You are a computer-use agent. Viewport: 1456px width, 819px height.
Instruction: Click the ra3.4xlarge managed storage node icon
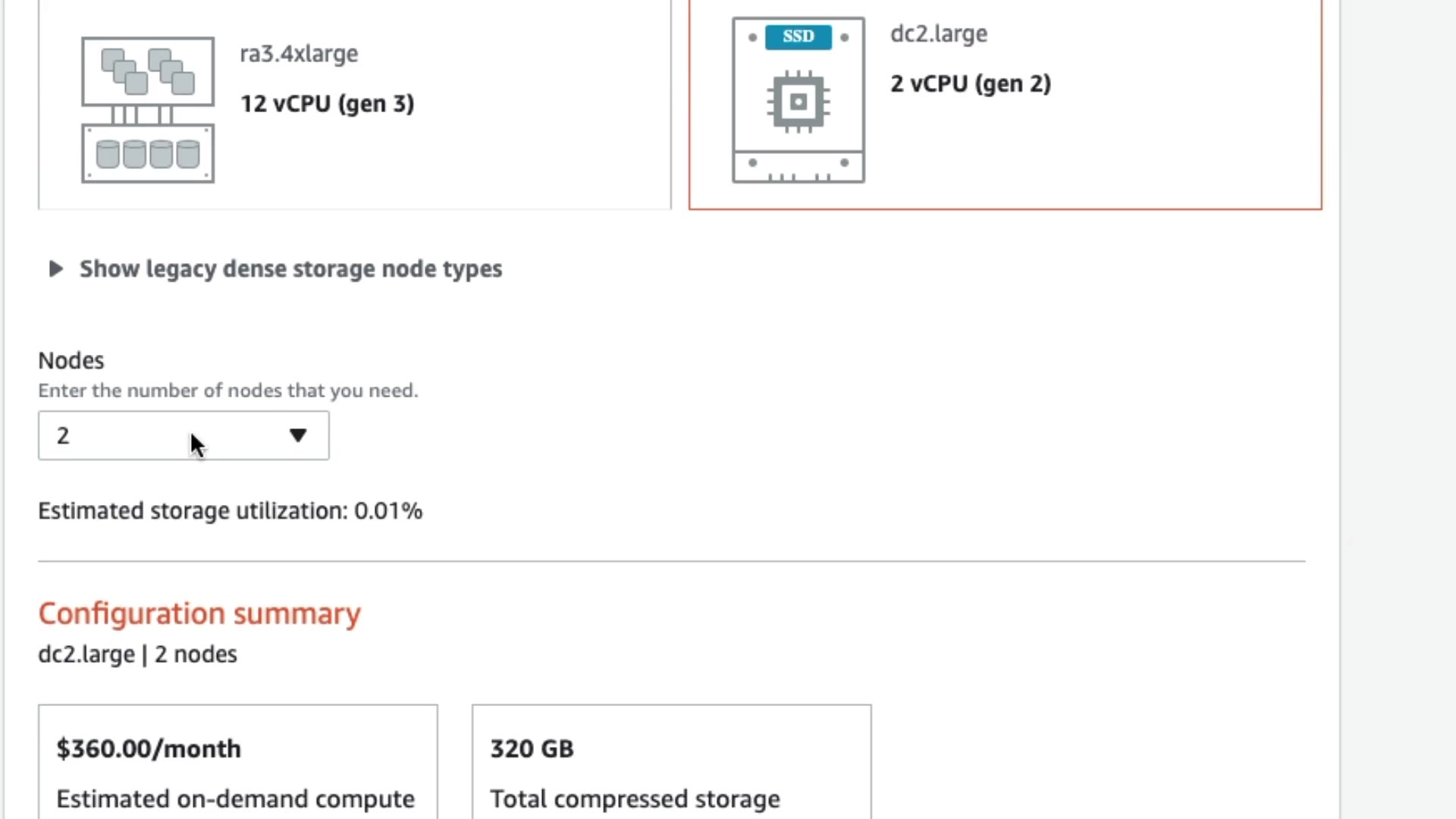pyautogui.click(x=148, y=110)
